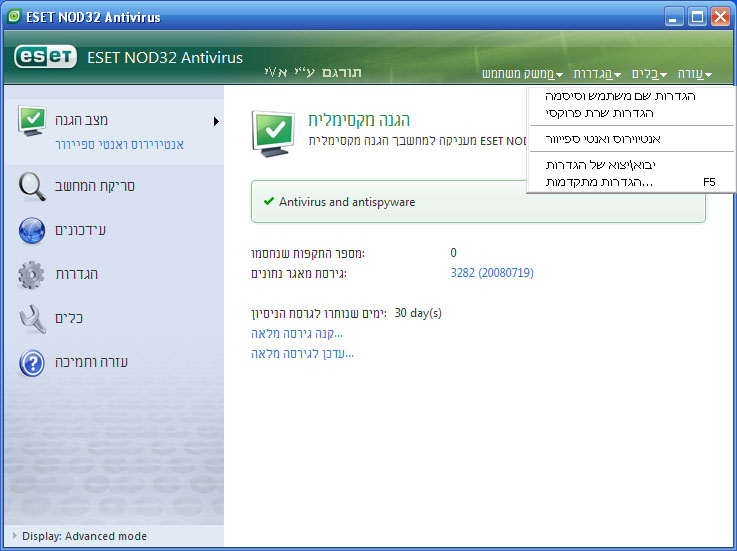Open the ממשק משתמש (User interface) dropdown
Screen dimensions: 737x551
click(x=522, y=74)
